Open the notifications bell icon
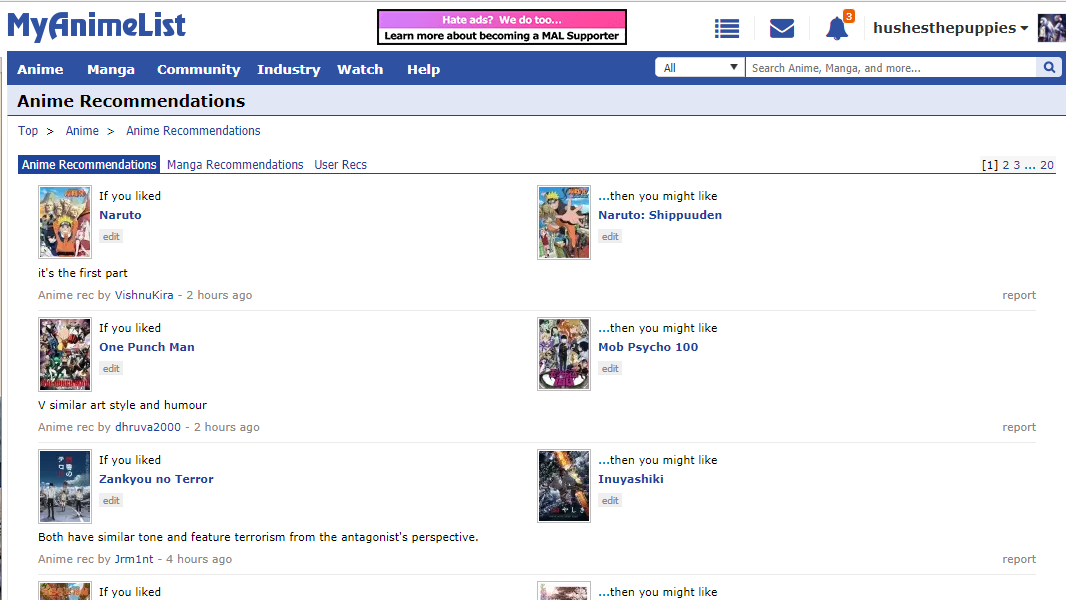 (837, 29)
